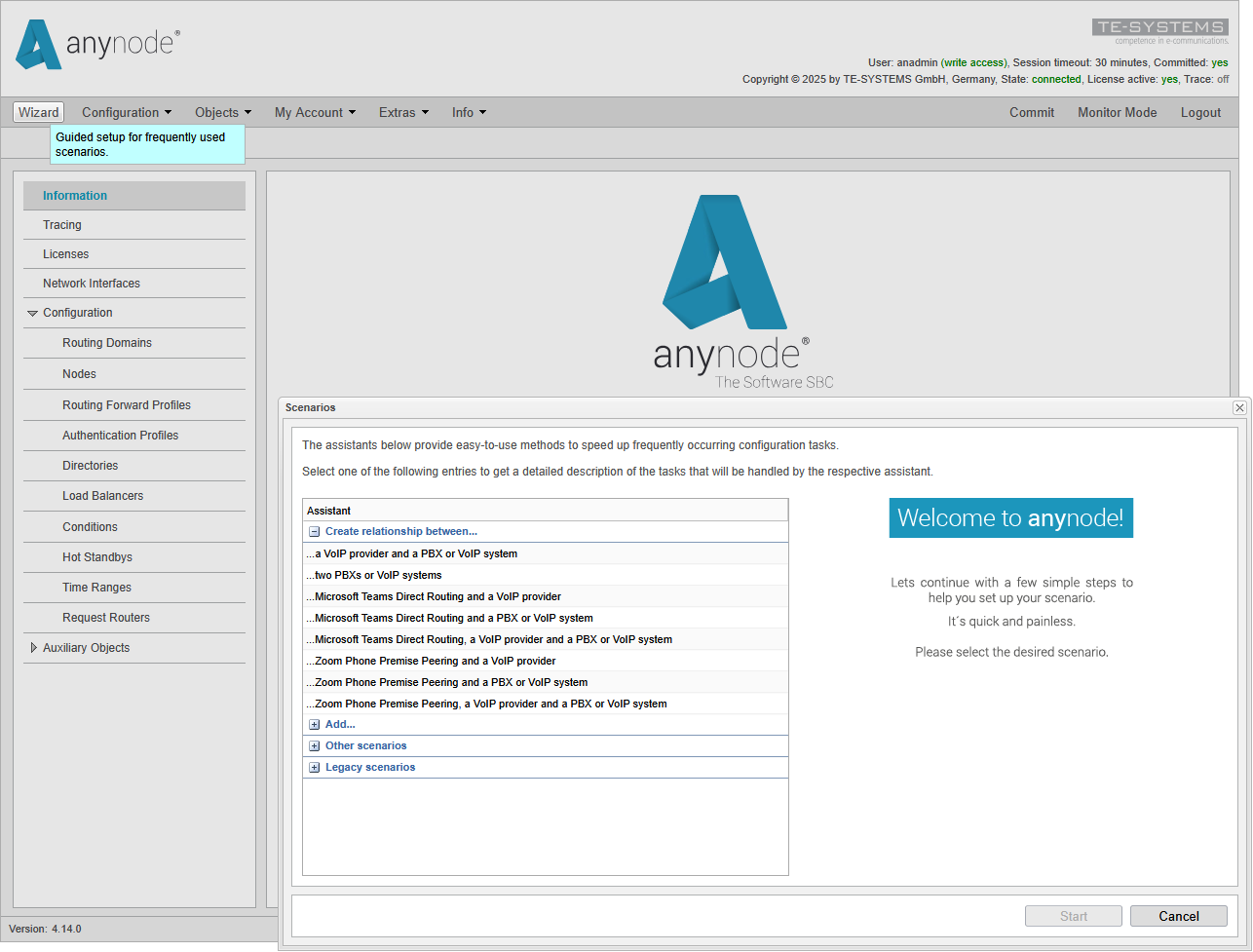This screenshot has height=952, width=1253.
Task: Click the minus icon beside Create relationship between...
Action: pyautogui.click(x=313, y=531)
